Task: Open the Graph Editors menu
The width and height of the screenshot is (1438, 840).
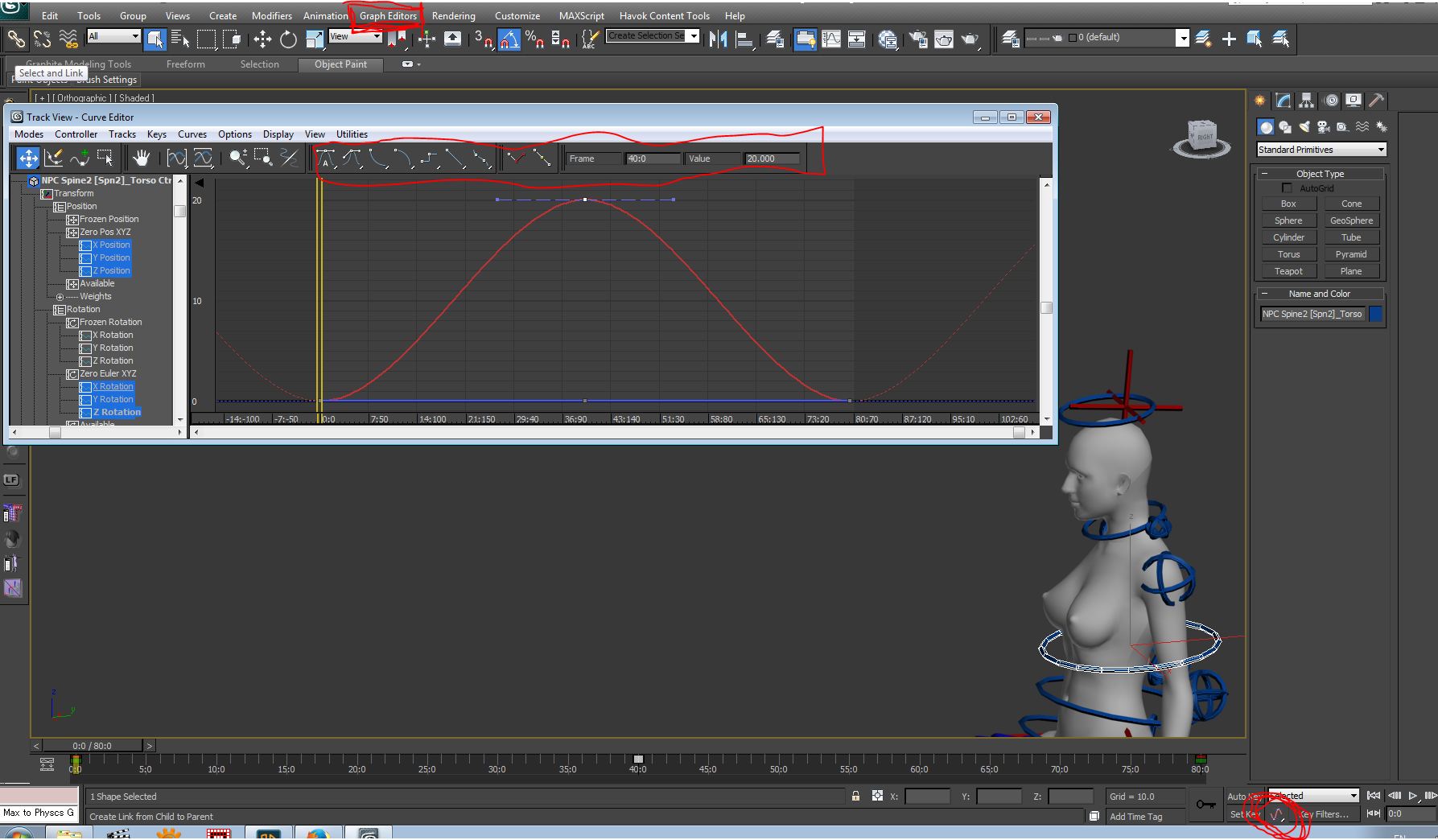Action: (x=387, y=15)
